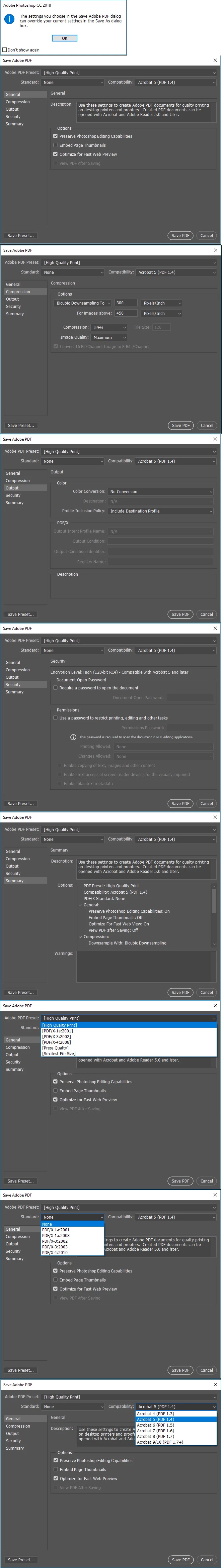Viewport: 222px width, 1568px height.
Task: Toggle Embed Page Thumbnails in the open Compatibility list dialog
Action: pos(56,1469)
